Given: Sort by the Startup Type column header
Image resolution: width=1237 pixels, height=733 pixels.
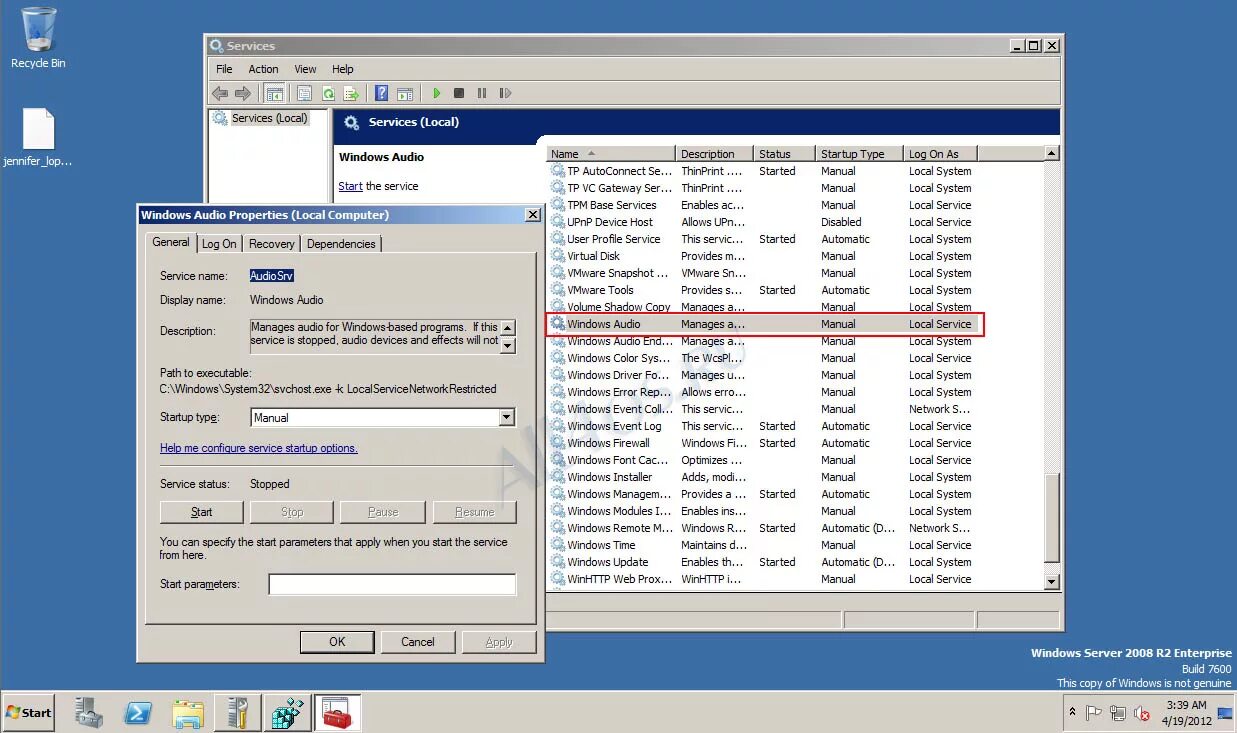Looking at the screenshot, I should point(859,154).
